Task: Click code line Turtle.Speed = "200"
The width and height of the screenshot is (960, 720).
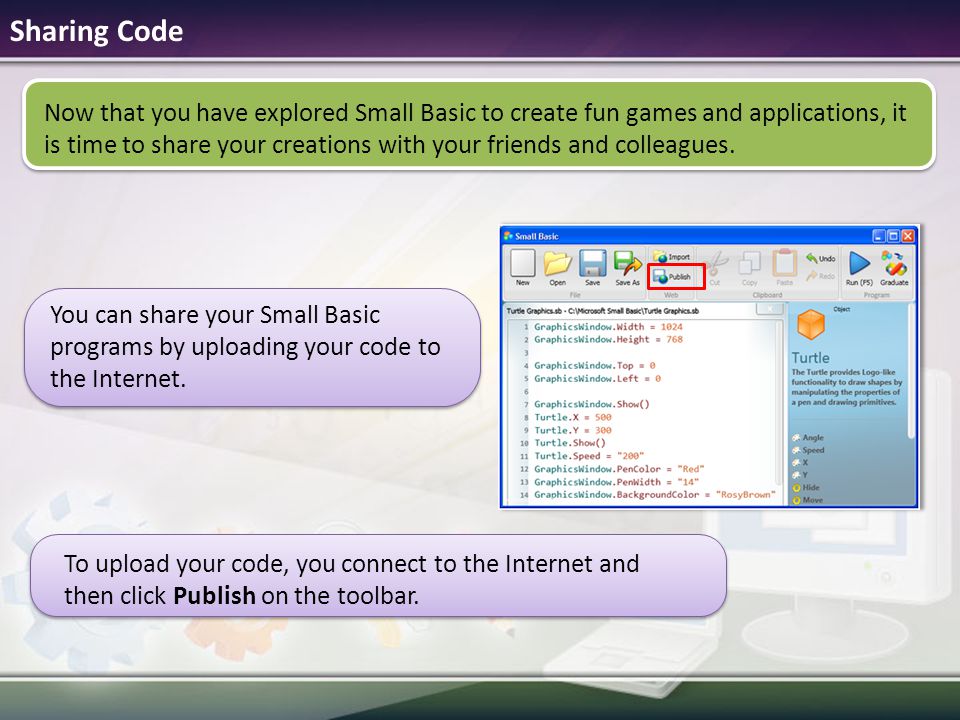Action: (x=589, y=456)
